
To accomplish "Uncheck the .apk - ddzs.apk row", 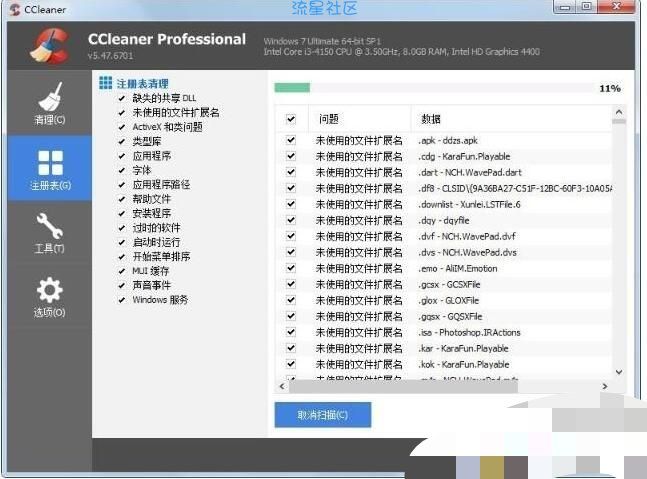I will point(291,140).
